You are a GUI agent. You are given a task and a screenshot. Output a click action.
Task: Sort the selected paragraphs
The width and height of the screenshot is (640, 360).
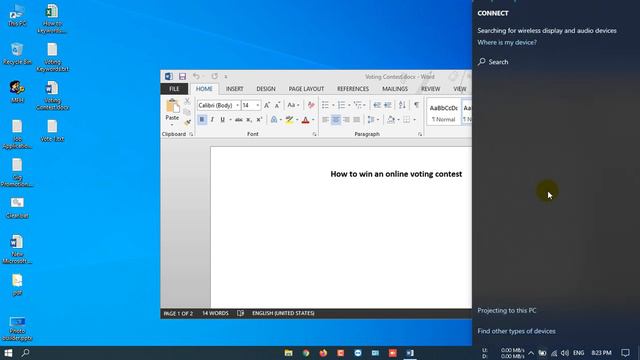(x=402, y=105)
